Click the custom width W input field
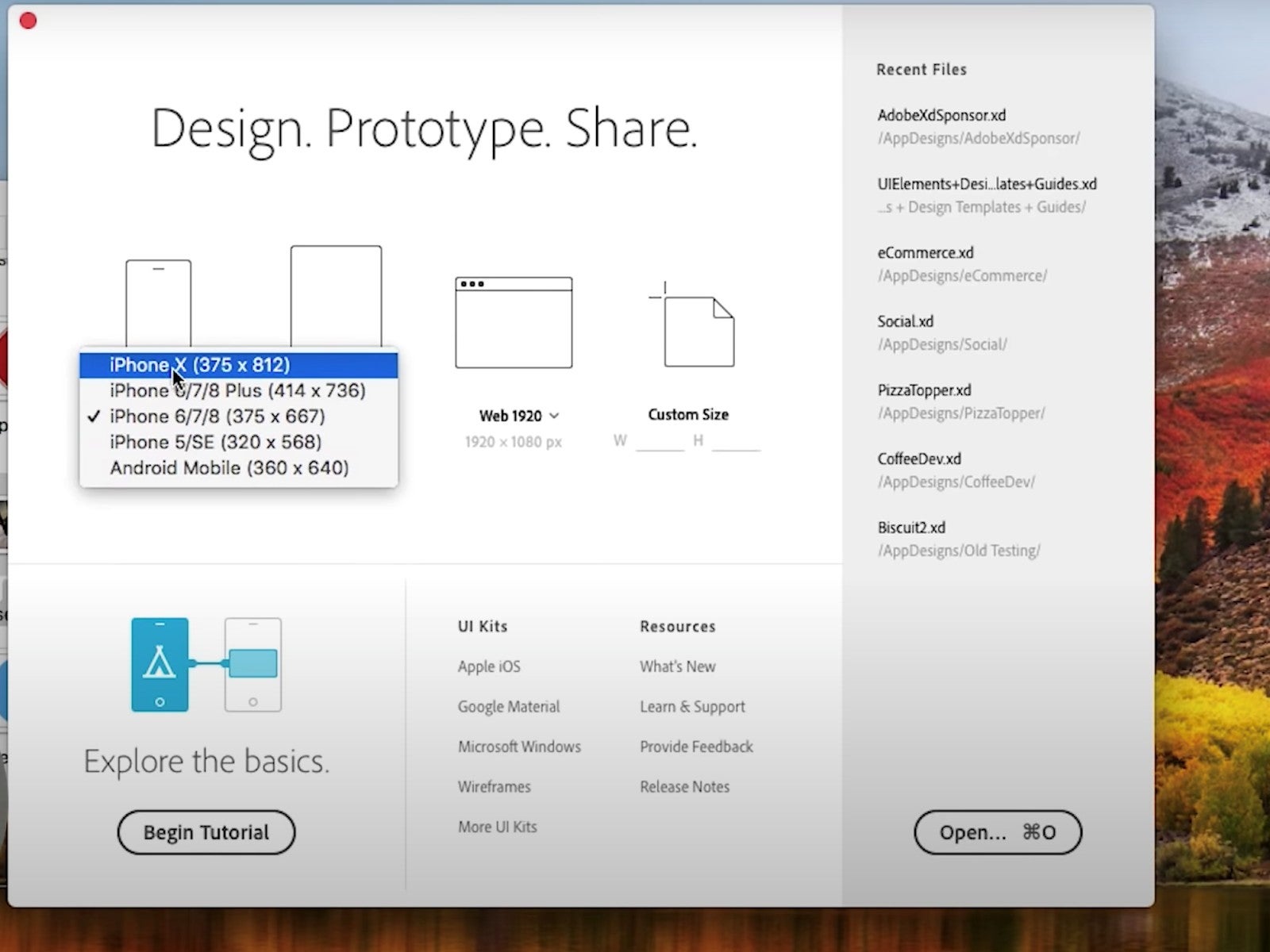1270x952 pixels. tap(660, 441)
